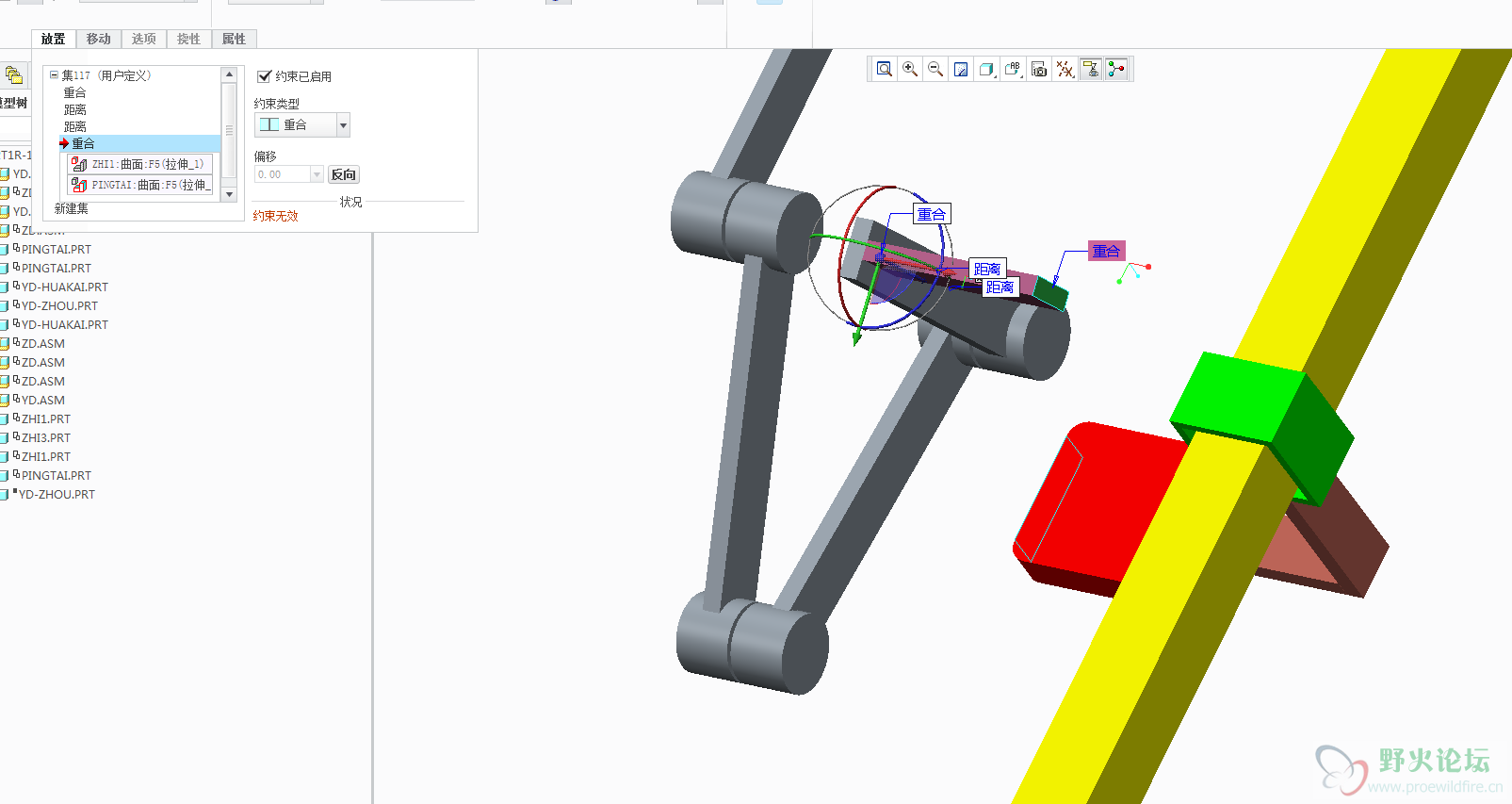1512x804 pixels.
Task: Collapse the 集117 (用户定义) set
Action: click(54, 74)
